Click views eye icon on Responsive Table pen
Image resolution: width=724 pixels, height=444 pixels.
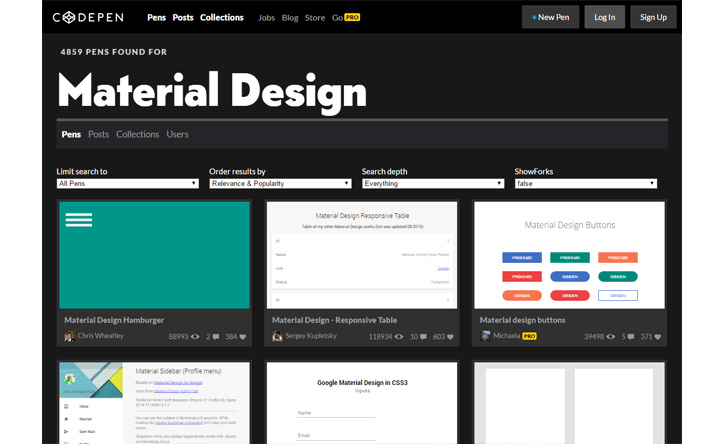point(398,337)
